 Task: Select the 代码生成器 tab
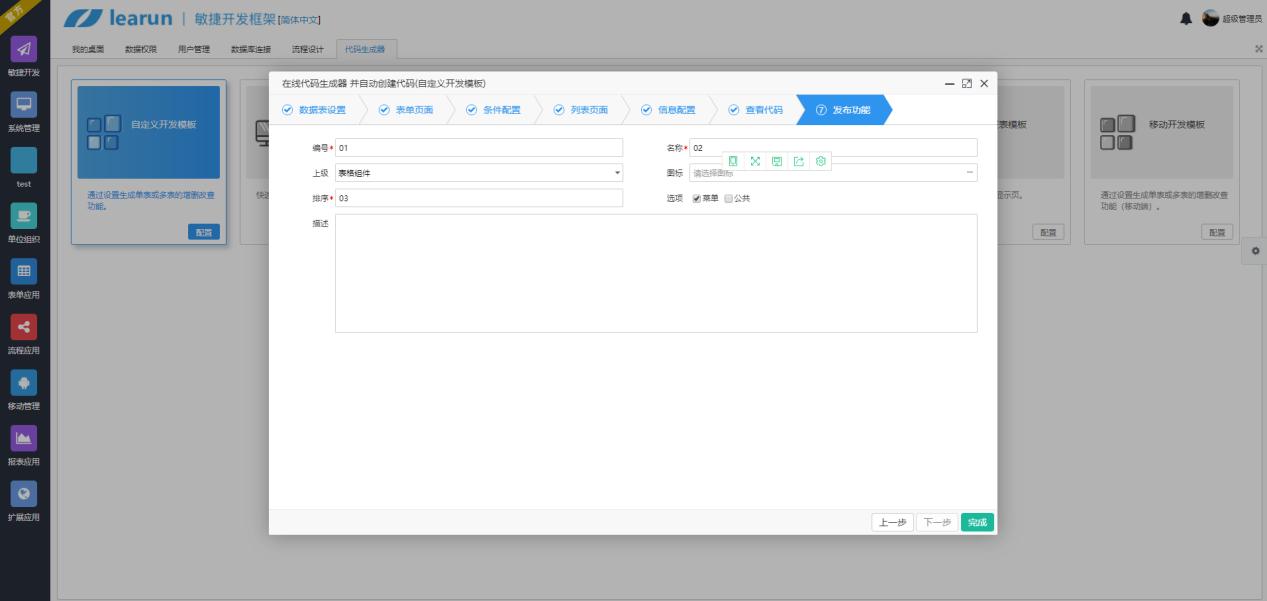[365, 49]
